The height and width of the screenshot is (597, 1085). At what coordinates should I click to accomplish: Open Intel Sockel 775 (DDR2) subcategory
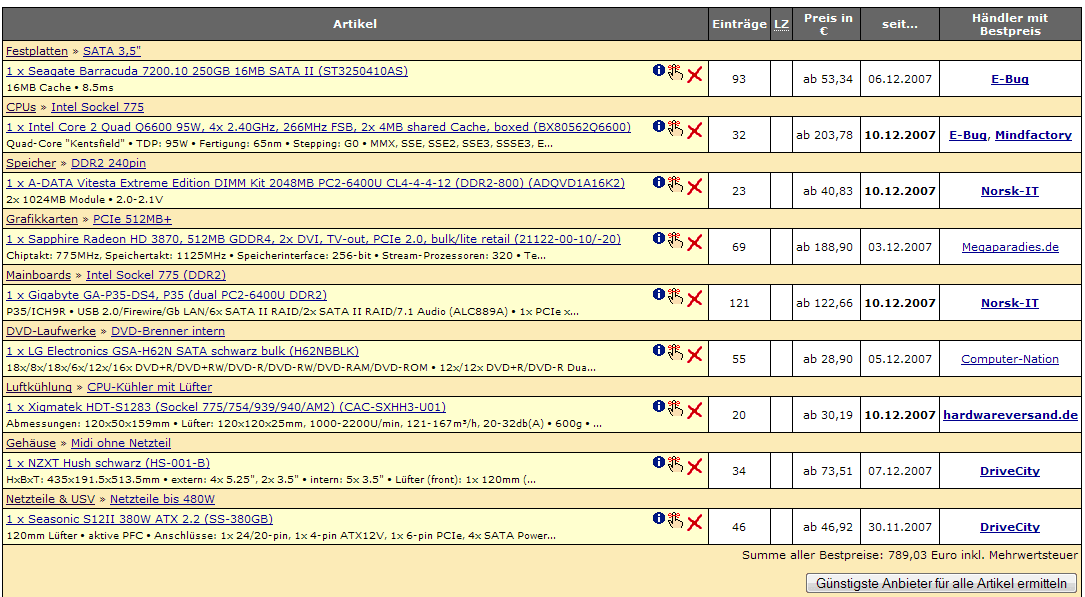click(156, 275)
